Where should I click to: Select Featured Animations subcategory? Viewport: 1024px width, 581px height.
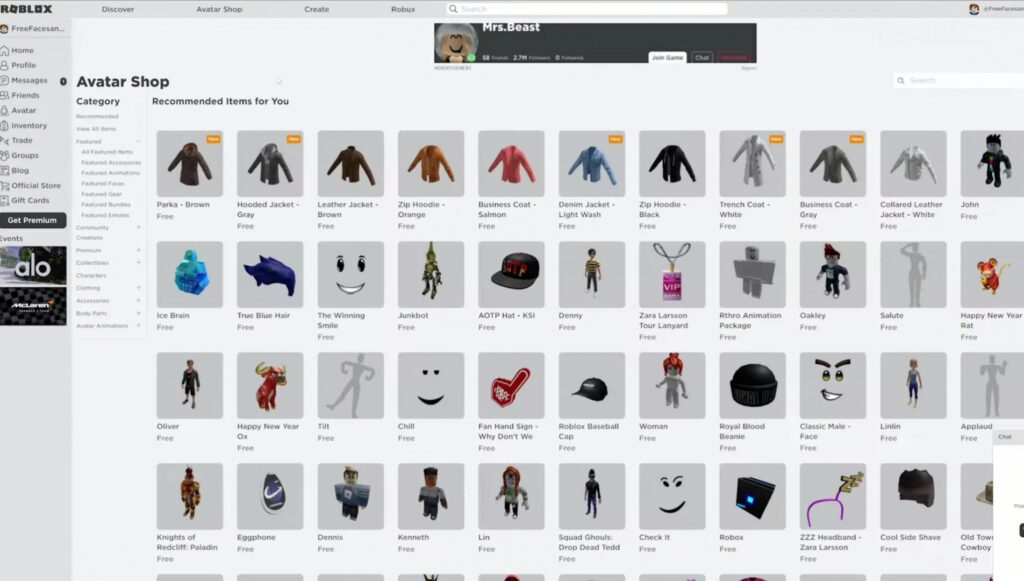[110, 172]
